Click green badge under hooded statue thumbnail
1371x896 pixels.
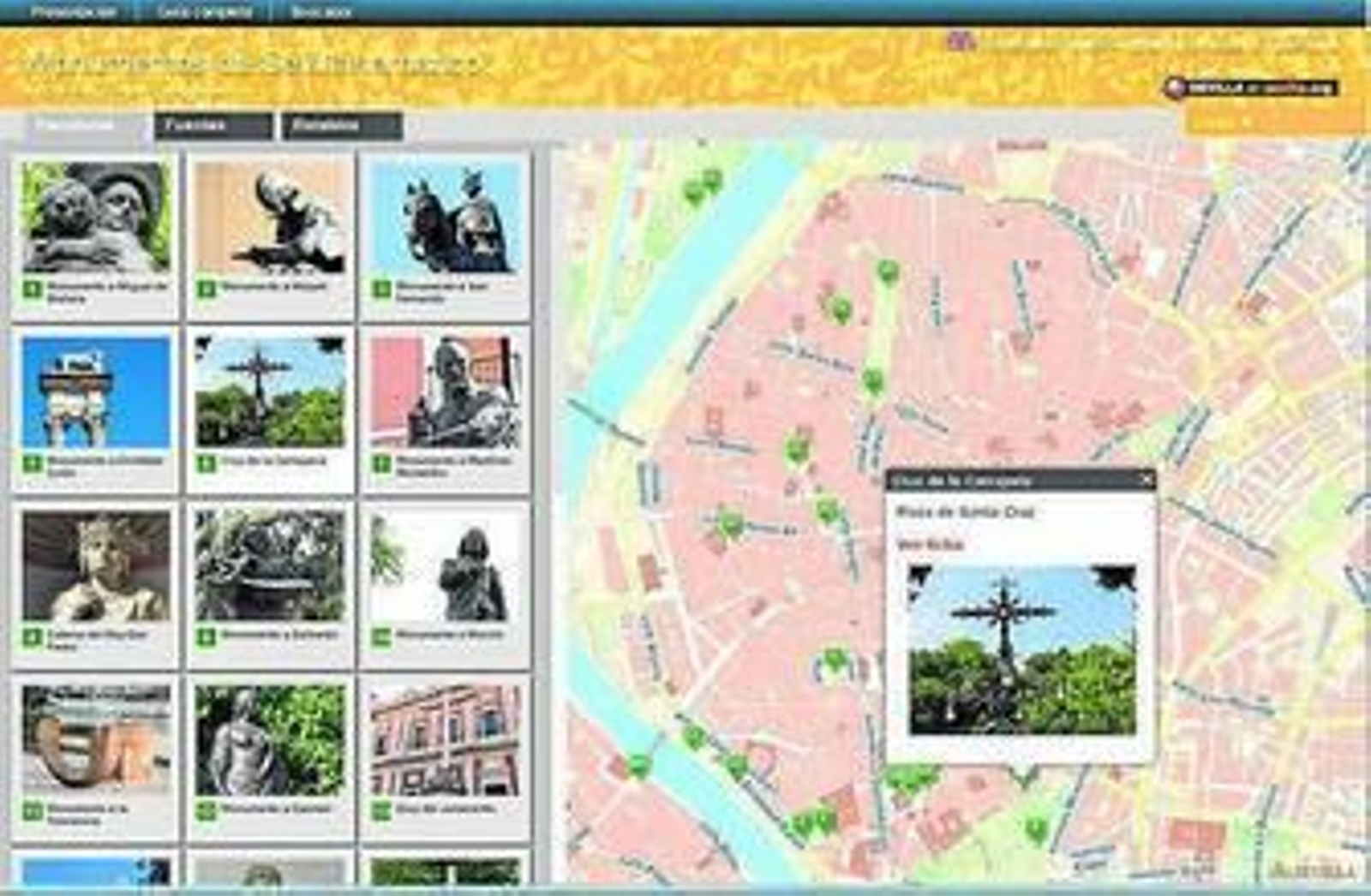[x=381, y=637]
